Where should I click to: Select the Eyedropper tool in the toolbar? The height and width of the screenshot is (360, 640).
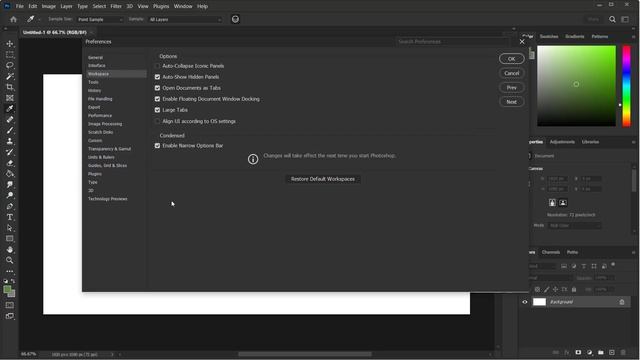(10, 109)
